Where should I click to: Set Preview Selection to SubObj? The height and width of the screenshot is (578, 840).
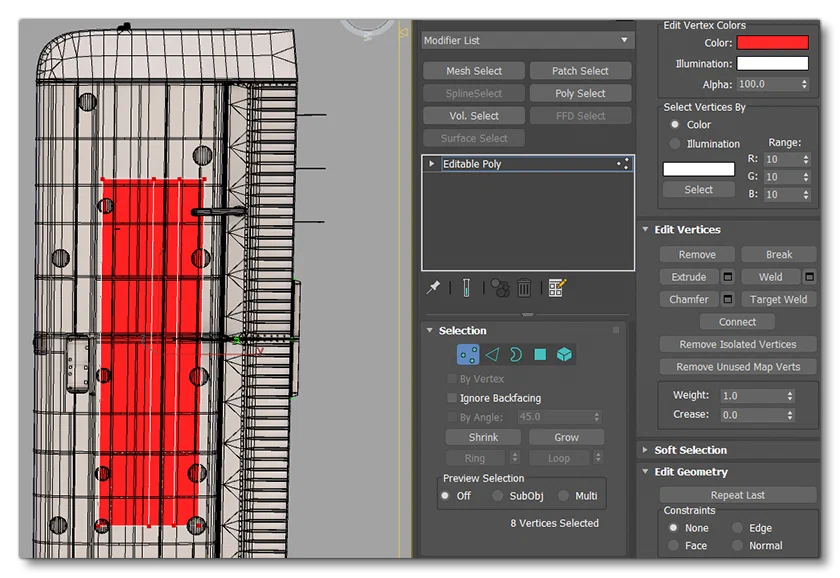(498, 496)
